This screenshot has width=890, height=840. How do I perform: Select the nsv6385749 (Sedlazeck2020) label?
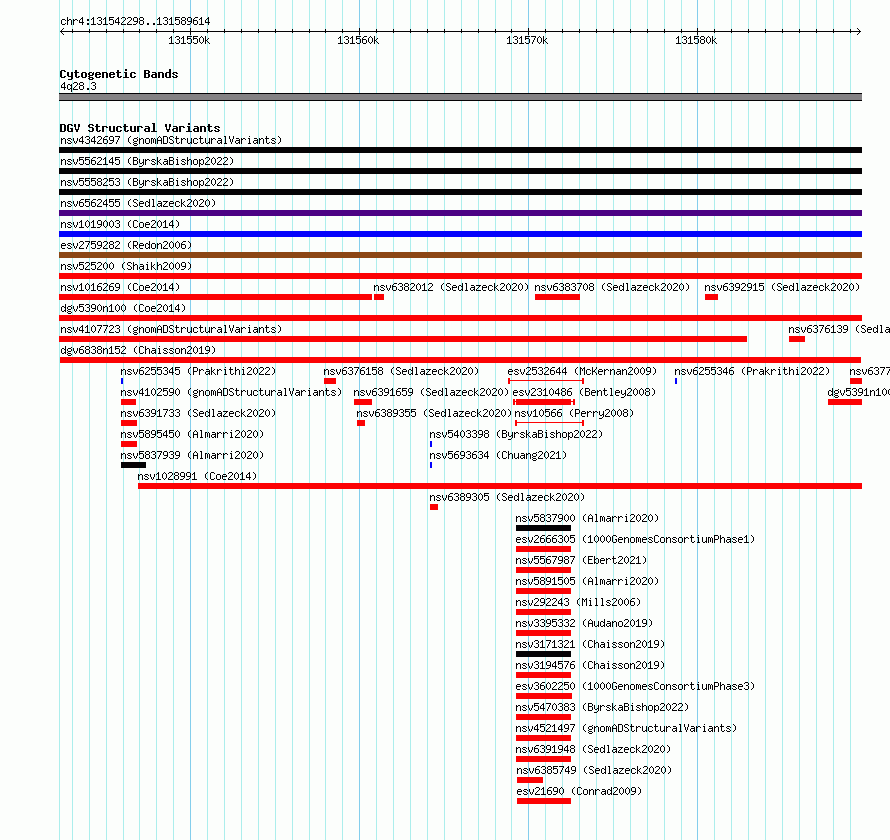[x=594, y=770]
